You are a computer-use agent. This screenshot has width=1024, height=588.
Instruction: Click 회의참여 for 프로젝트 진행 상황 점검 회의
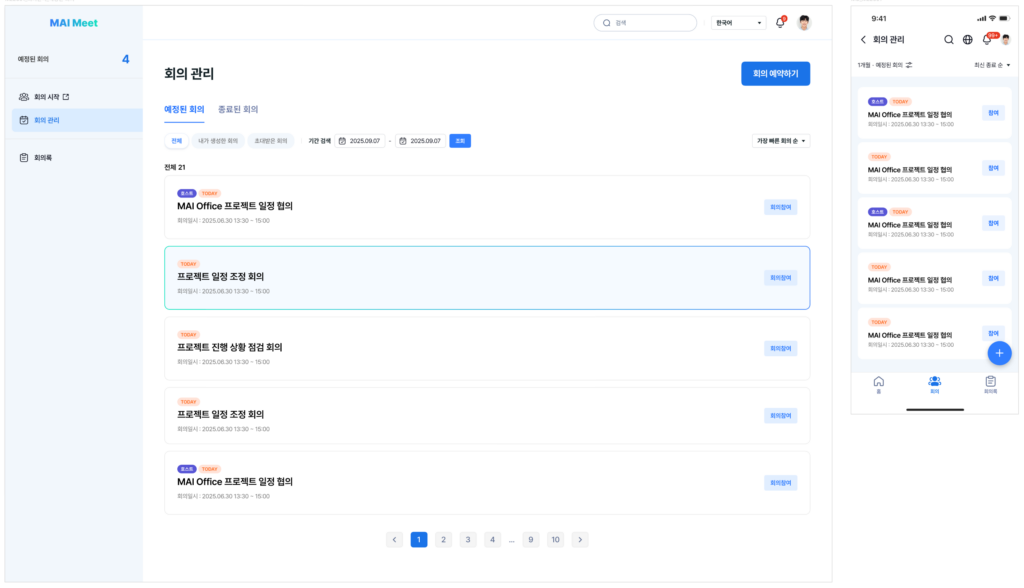pyautogui.click(x=780, y=348)
